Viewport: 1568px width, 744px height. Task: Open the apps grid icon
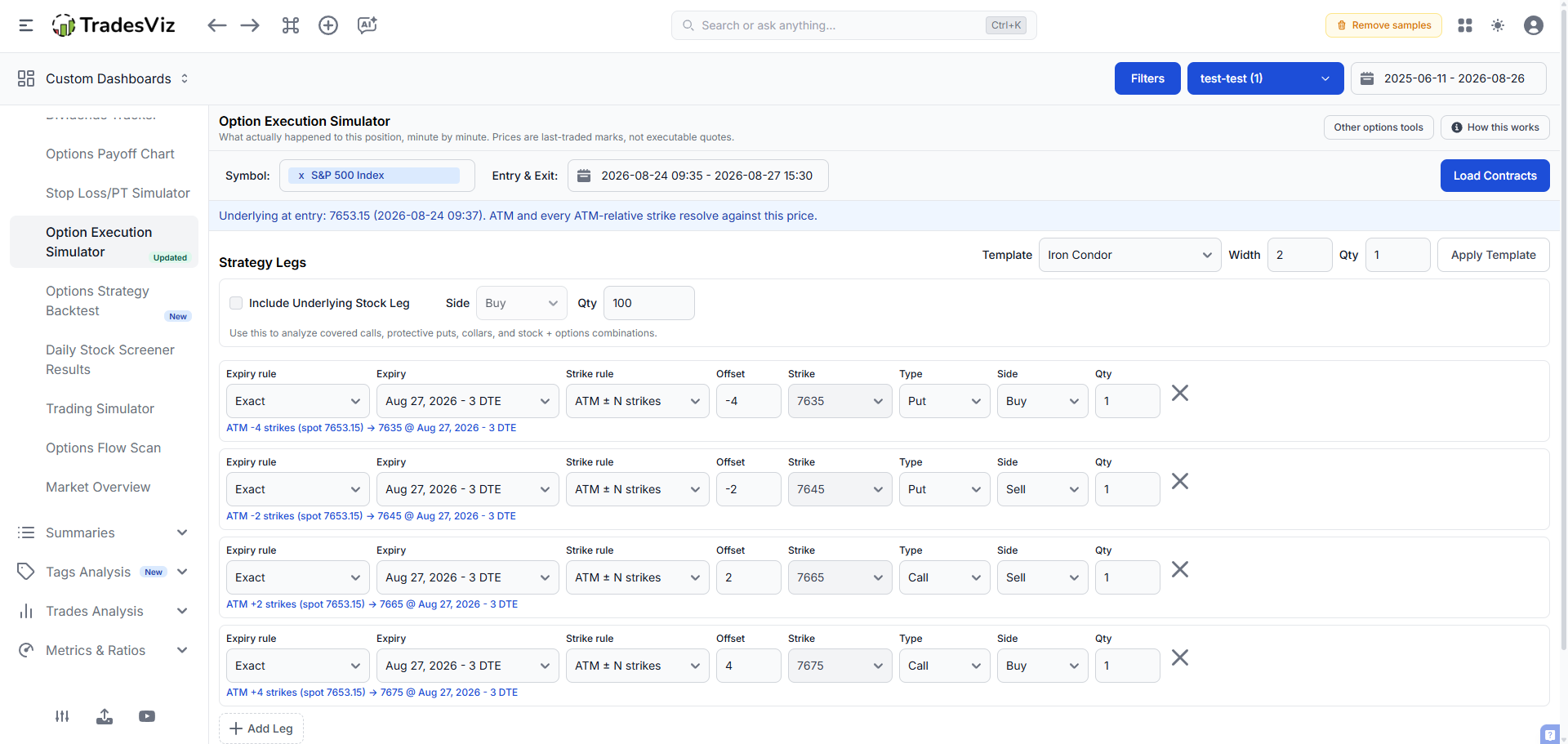pyautogui.click(x=1465, y=25)
